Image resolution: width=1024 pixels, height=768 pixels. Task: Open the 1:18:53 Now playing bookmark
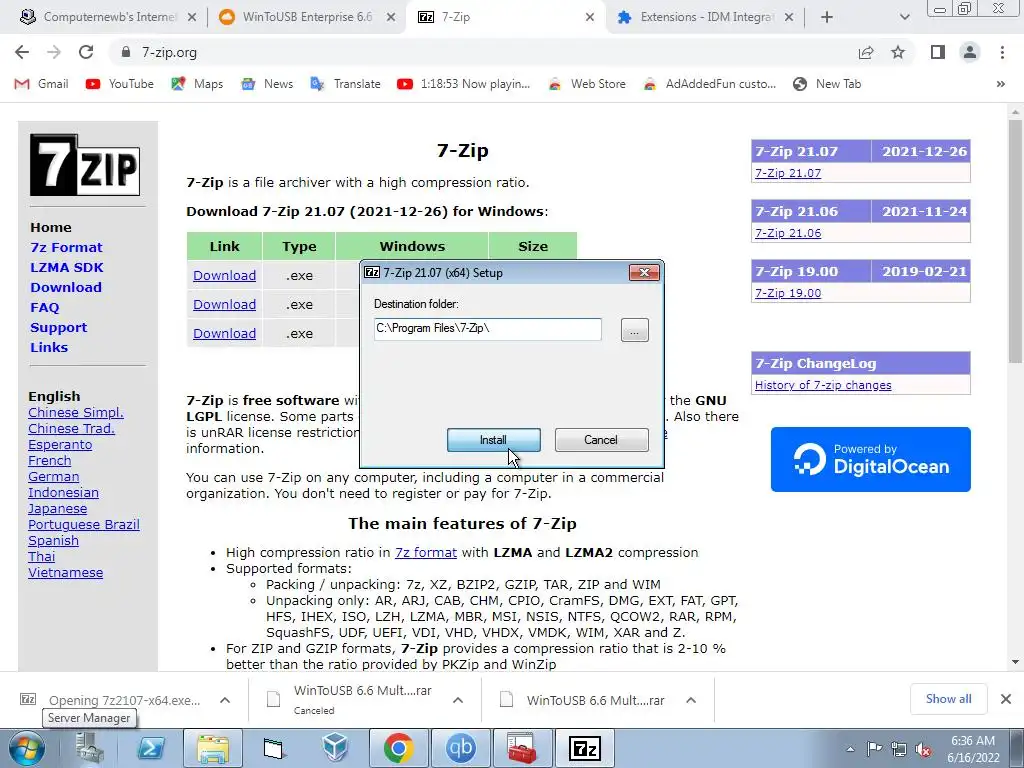point(464,84)
